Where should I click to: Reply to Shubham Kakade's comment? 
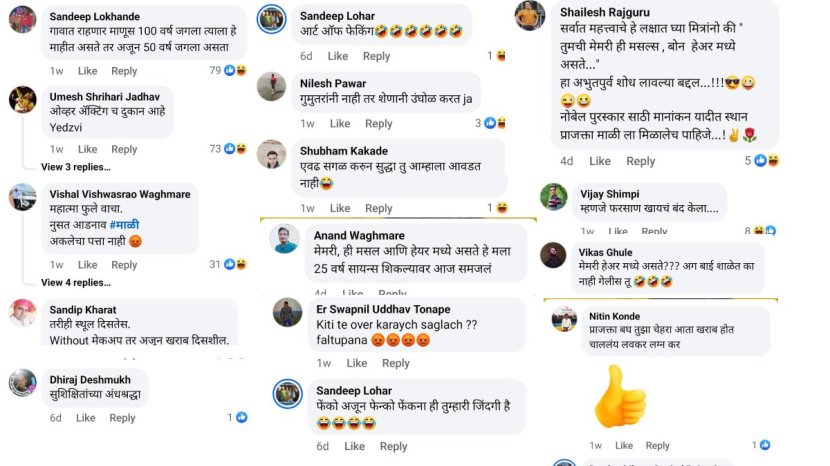pyautogui.click(x=378, y=208)
